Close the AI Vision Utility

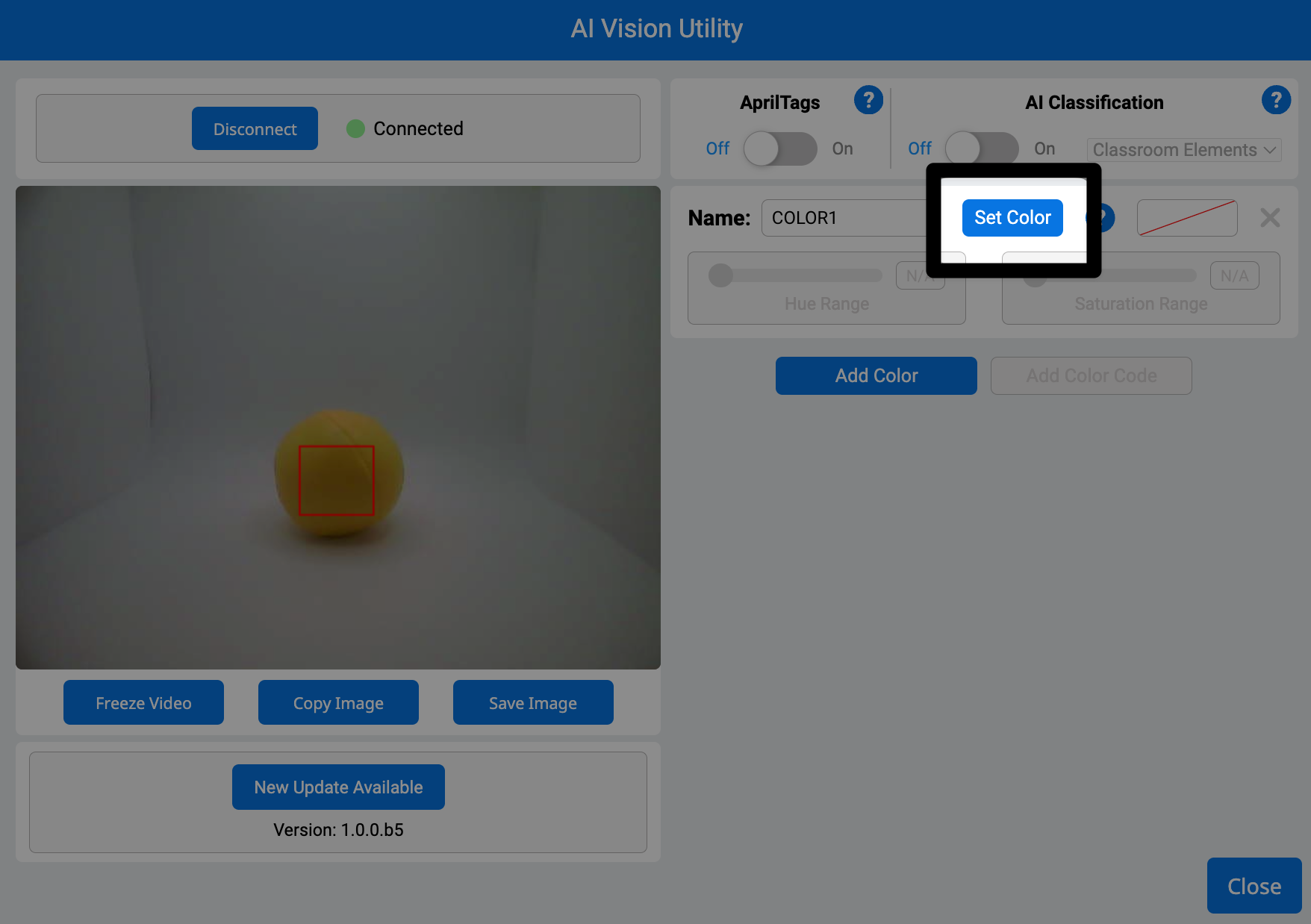(x=1253, y=886)
